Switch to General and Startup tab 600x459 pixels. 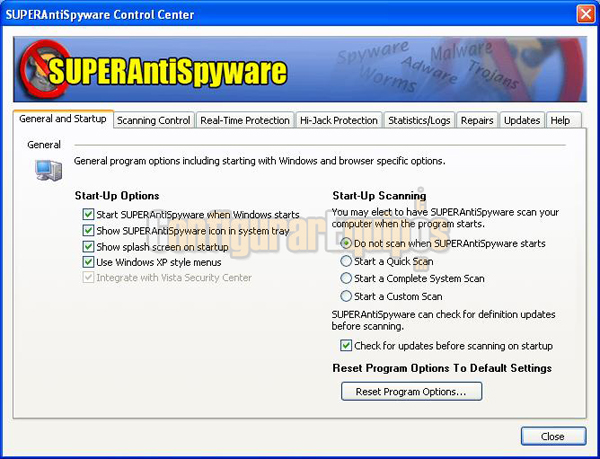(x=63, y=119)
